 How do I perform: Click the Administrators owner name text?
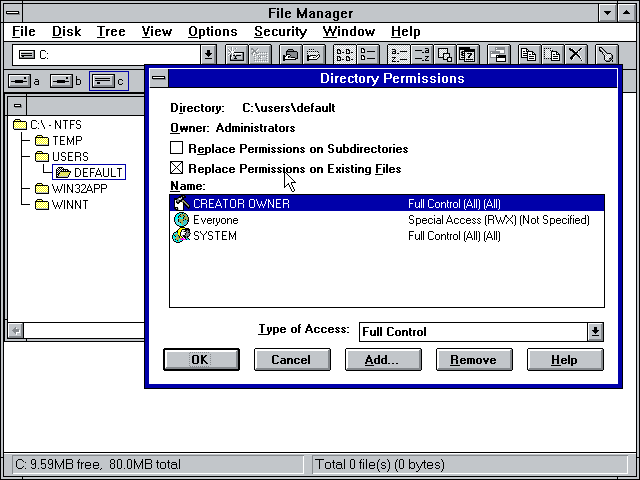(x=256, y=128)
